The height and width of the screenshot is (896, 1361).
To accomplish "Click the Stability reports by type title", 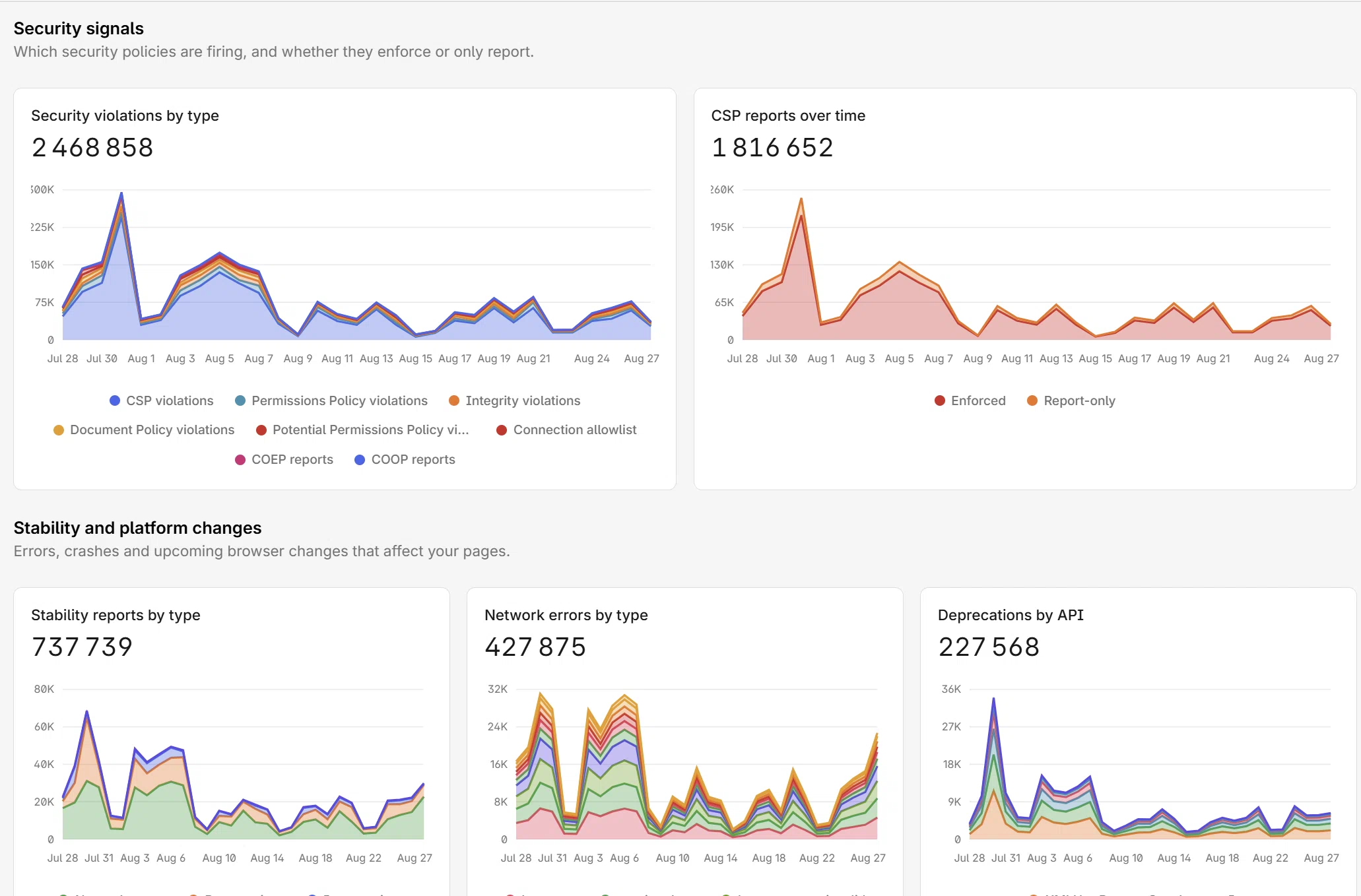I will point(116,615).
